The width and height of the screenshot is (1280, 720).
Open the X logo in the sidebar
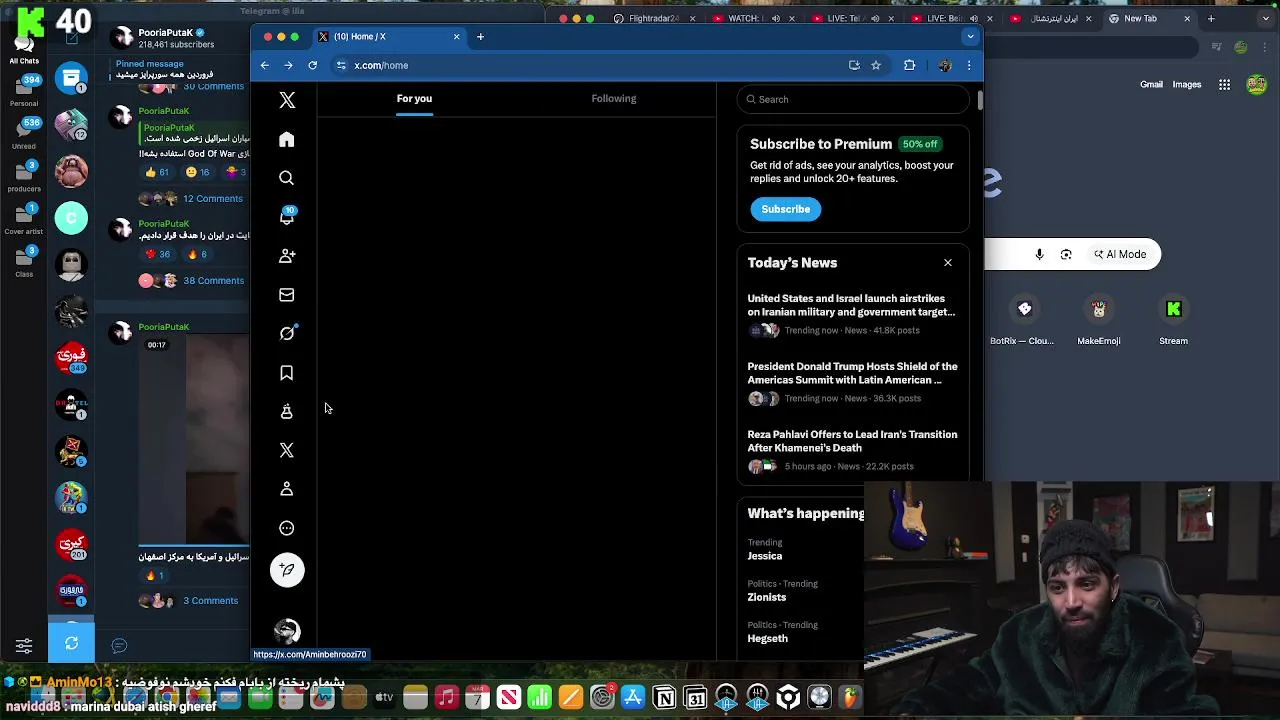coord(287,100)
